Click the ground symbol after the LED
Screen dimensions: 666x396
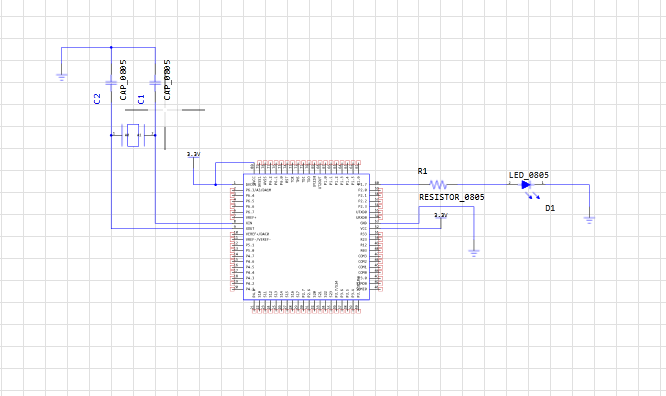point(589,220)
